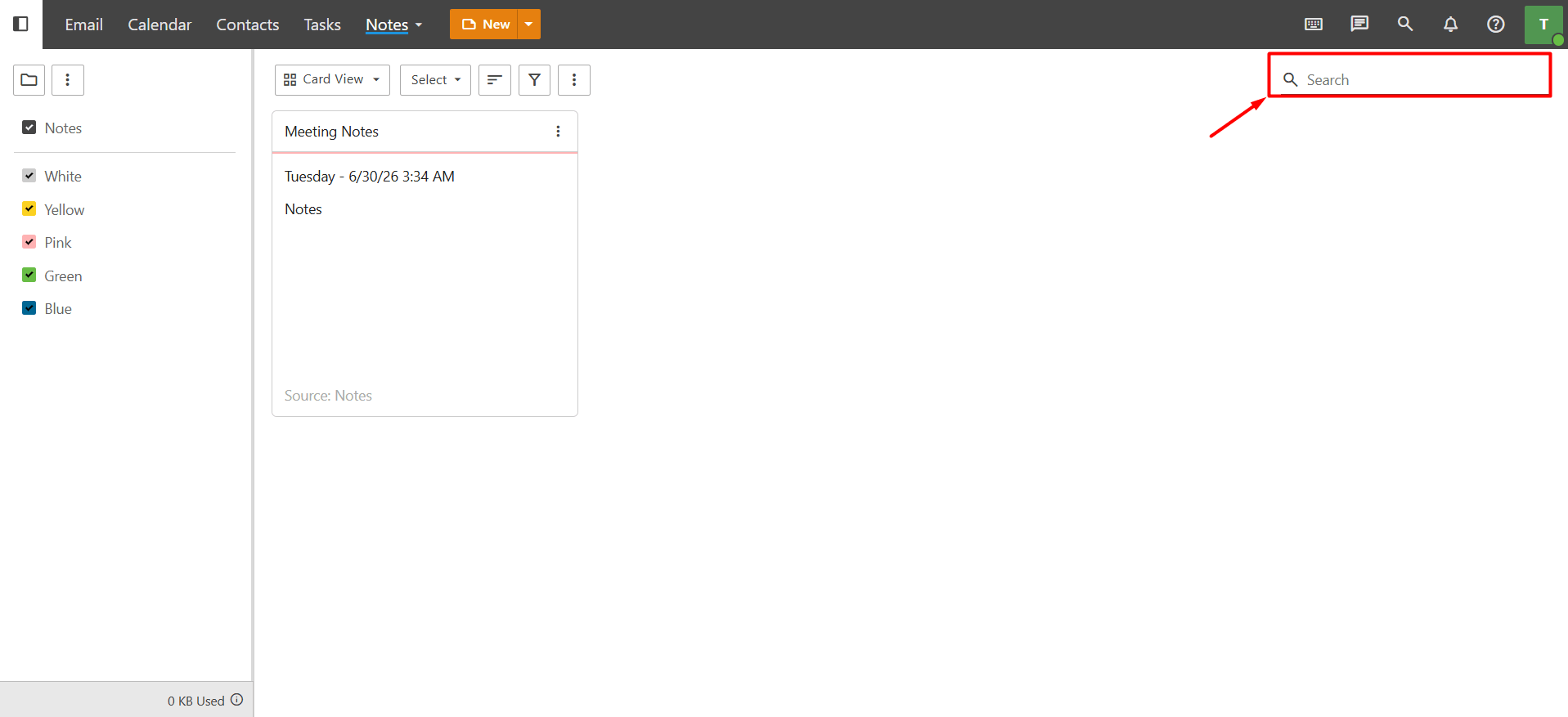The width and height of the screenshot is (1568, 717).
Task: Click the Tuesday - 6/30/26 3:34 AM text
Action: pos(370,177)
